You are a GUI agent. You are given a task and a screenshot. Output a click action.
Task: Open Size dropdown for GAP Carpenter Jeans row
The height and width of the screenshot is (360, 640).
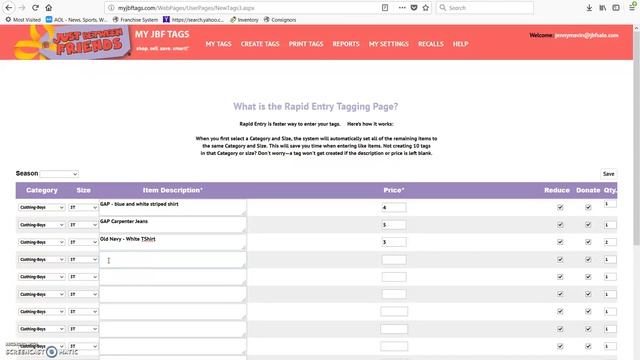(83, 225)
